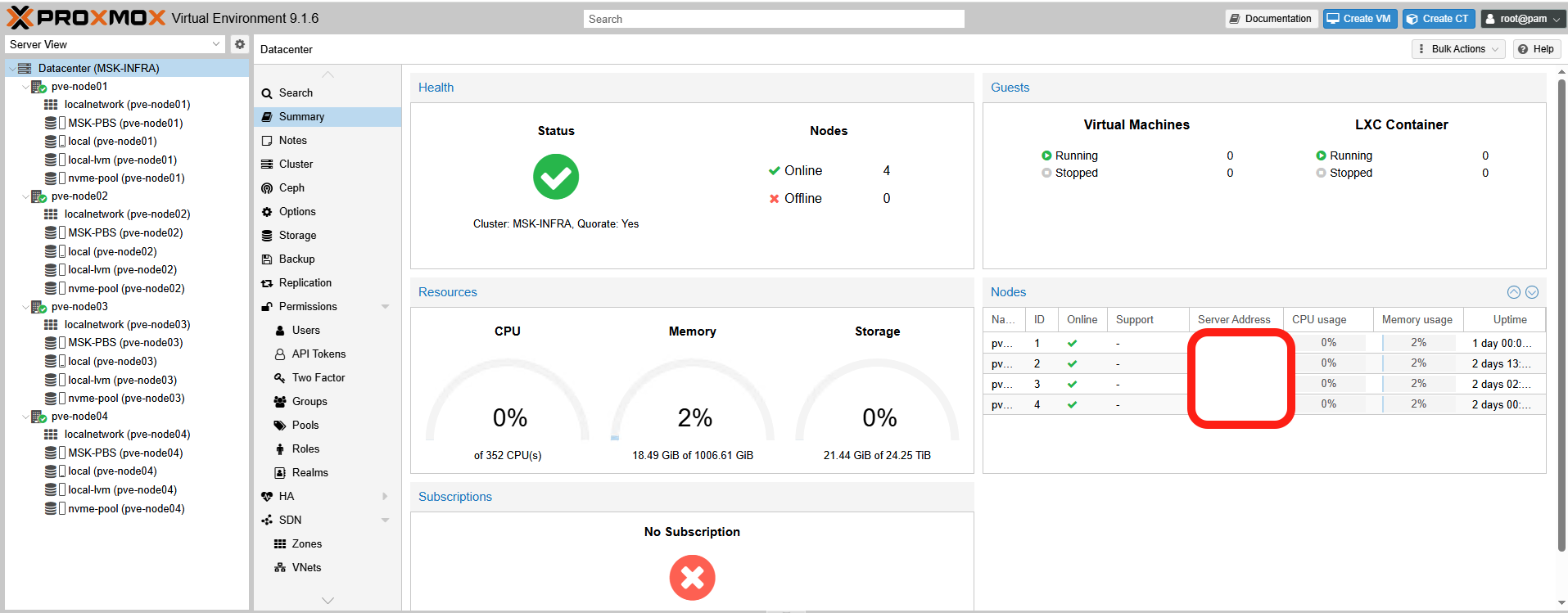Viewport: 1568px width, 613px height.
Task: Click the Roles icon
Action: tap(280, 449)
